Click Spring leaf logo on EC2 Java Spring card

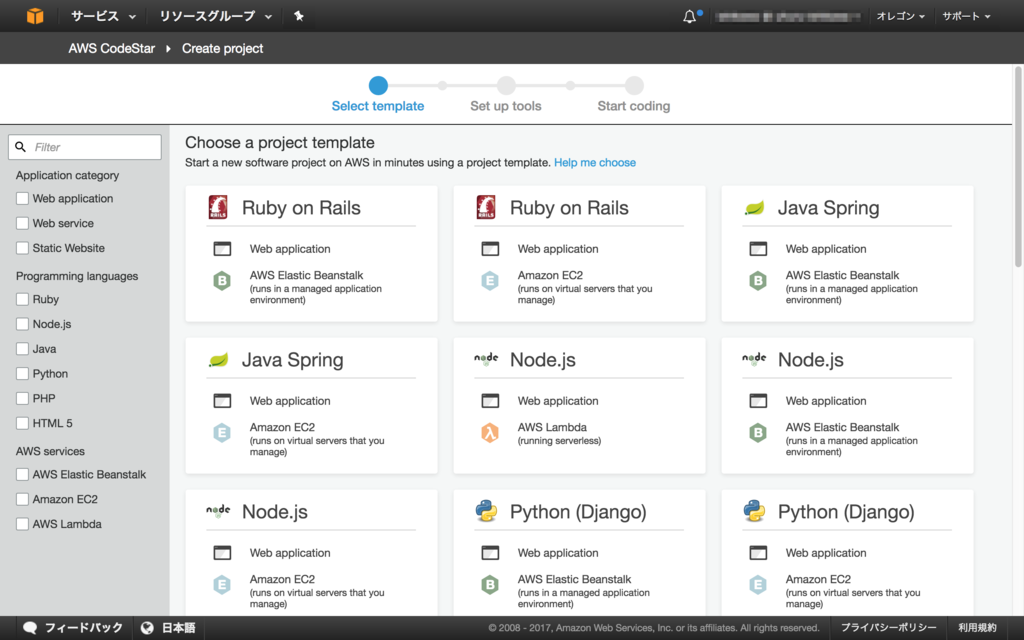218,360
